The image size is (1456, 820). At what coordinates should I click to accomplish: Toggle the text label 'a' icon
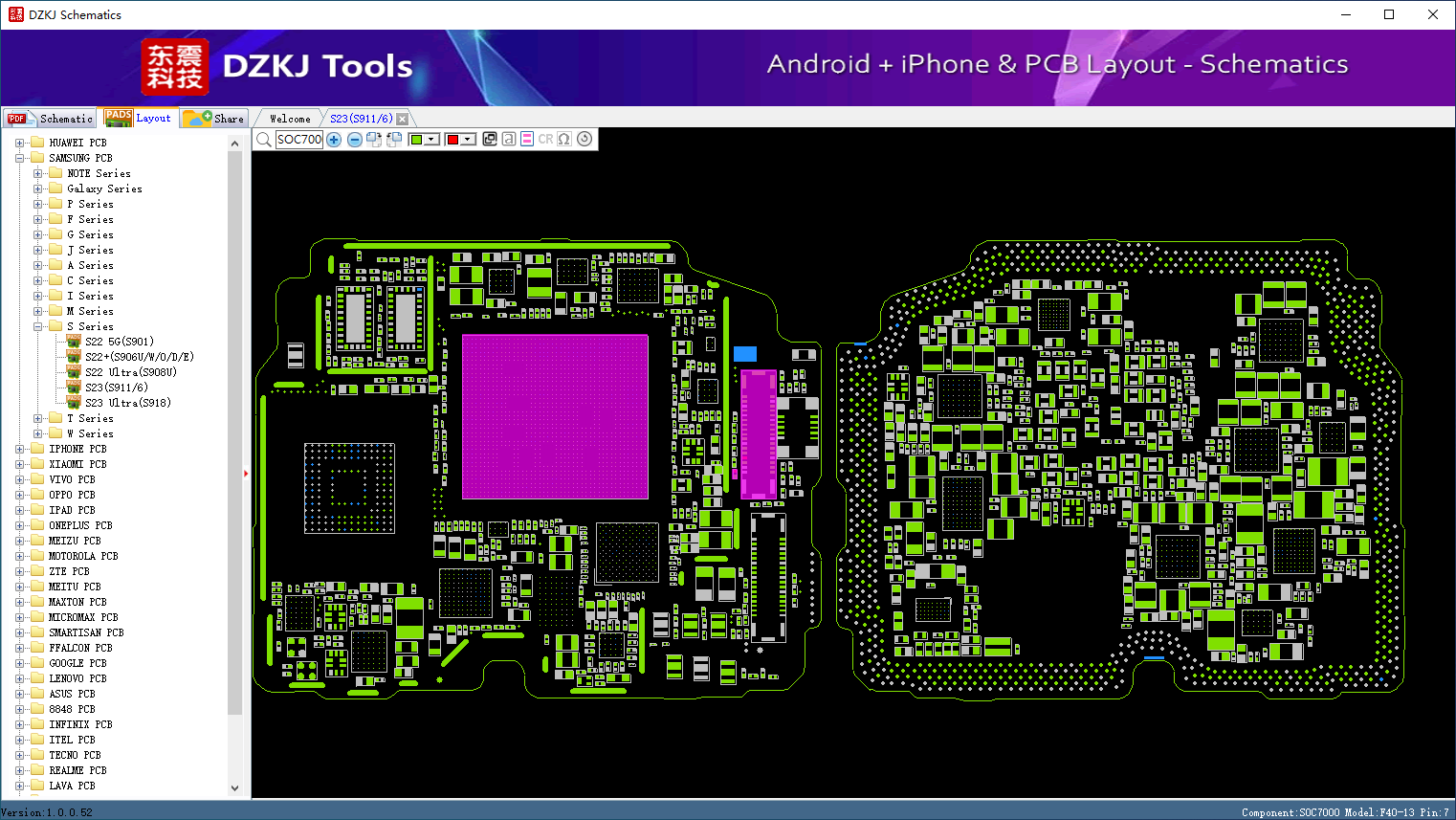(x=509, y=140)
